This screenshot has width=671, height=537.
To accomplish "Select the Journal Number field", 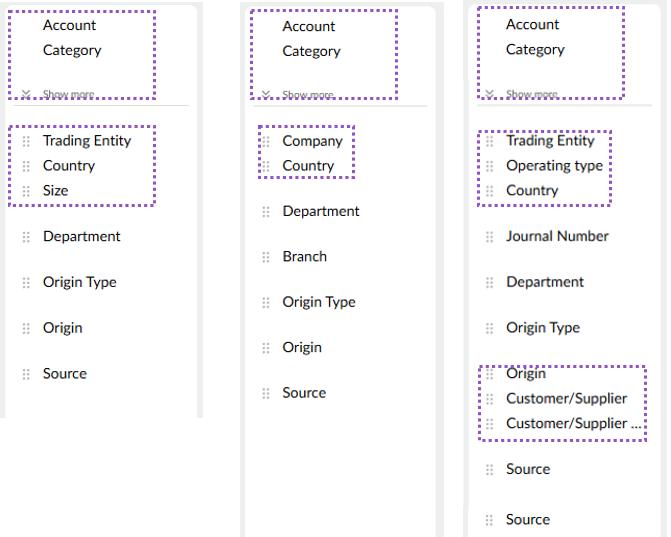I will point(557,237).
